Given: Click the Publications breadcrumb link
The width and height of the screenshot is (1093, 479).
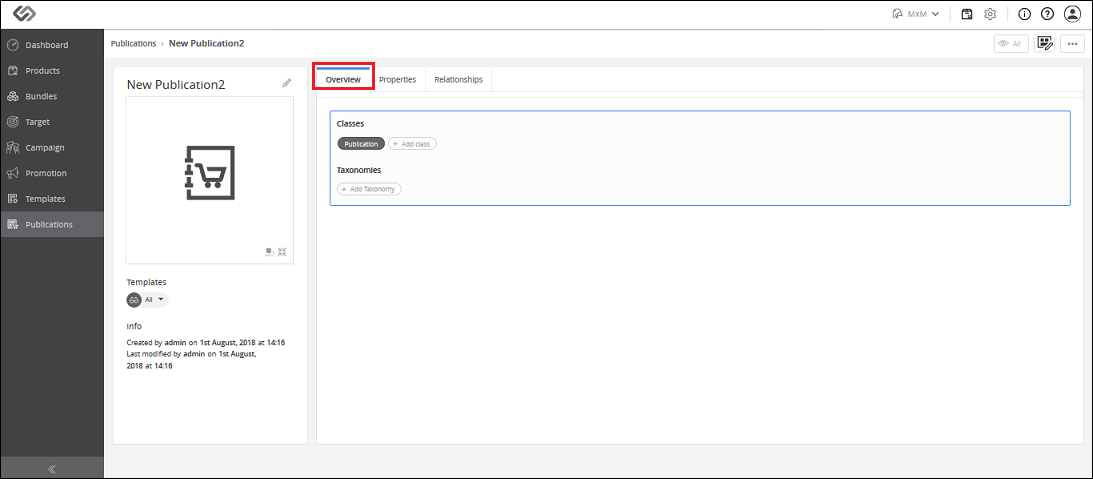Looking at the screenshot, I should tap(133, 43).
